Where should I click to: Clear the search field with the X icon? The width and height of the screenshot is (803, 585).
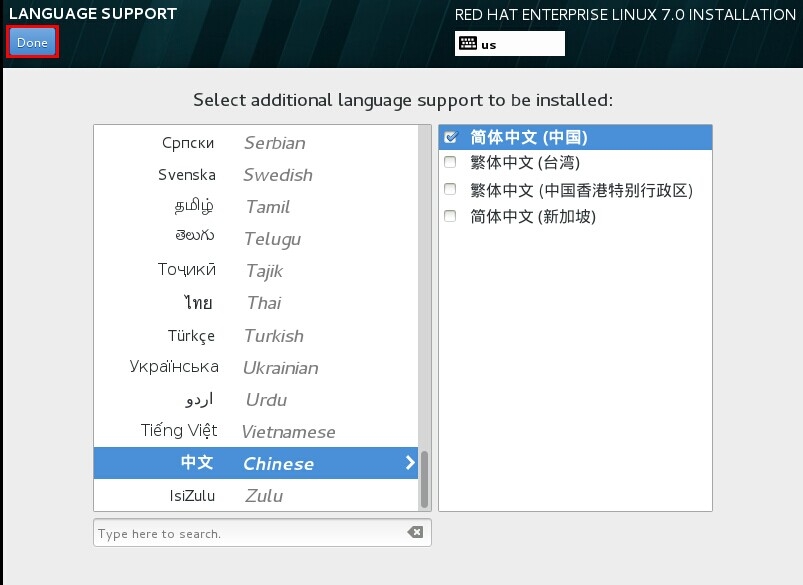(415, 532)
